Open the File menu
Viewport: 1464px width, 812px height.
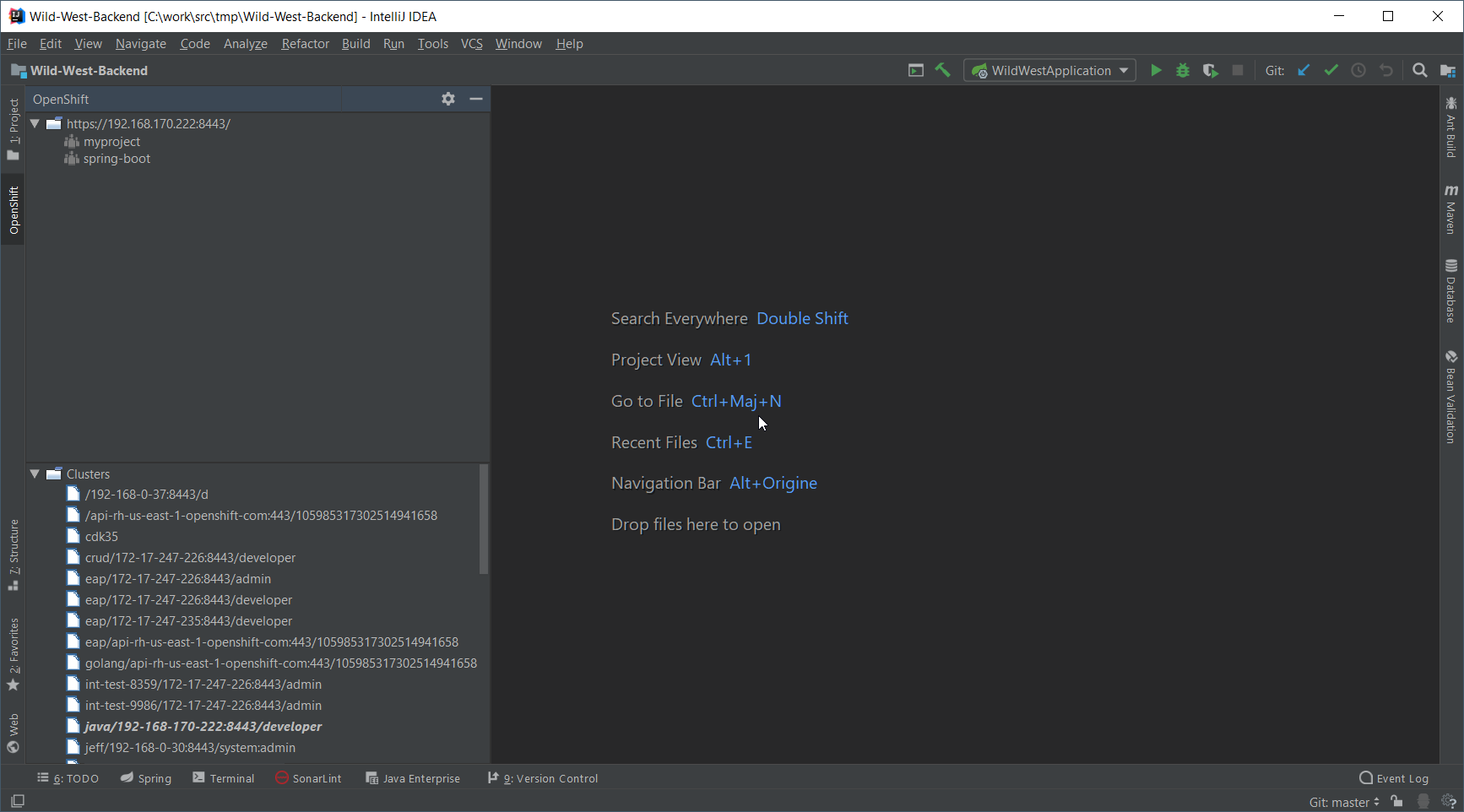tap(17, 44)
